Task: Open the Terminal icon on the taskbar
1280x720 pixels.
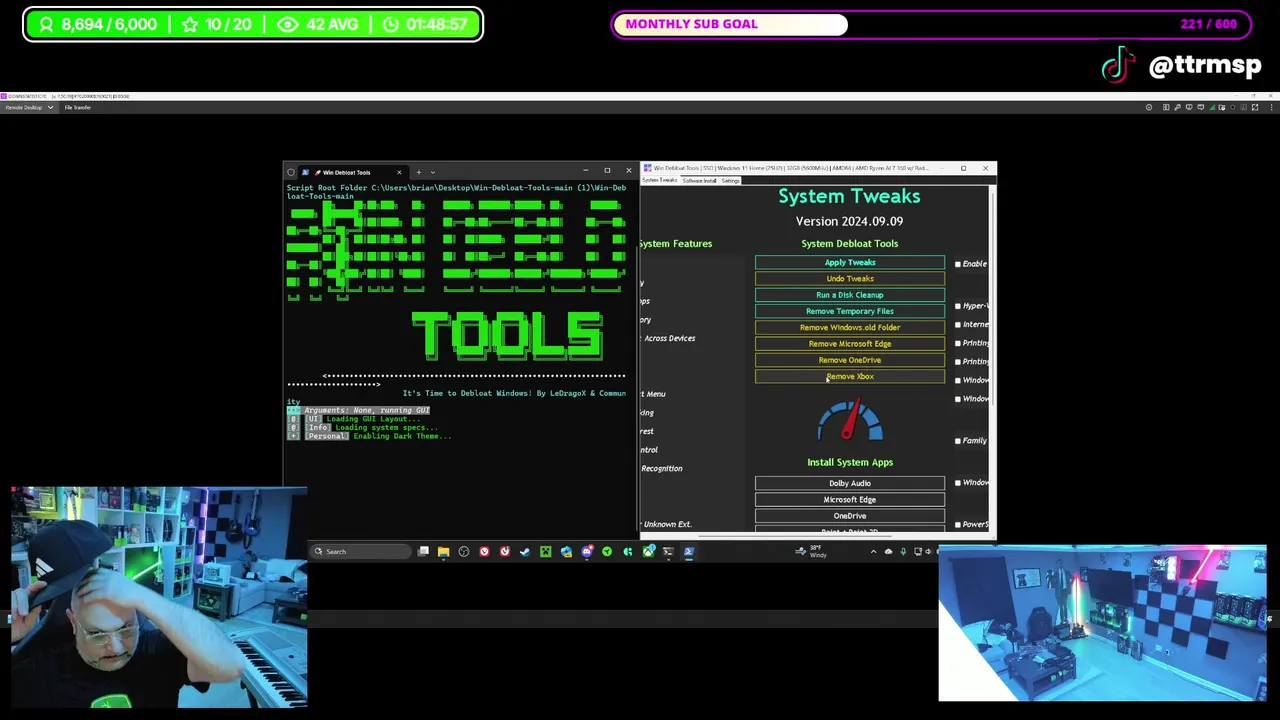Action: [668, 552]
